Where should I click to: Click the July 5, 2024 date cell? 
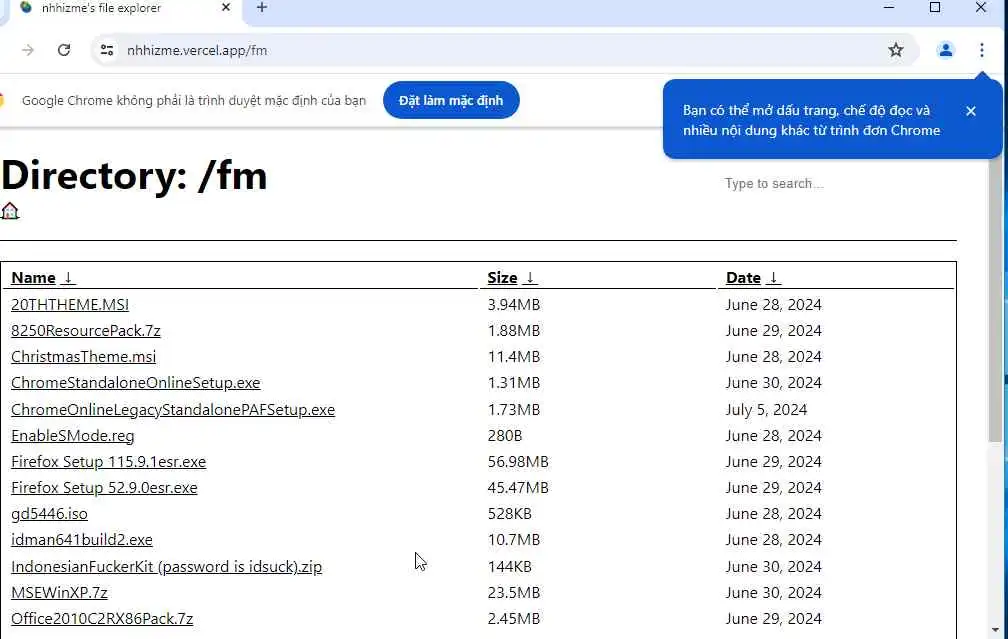point(766,410)
